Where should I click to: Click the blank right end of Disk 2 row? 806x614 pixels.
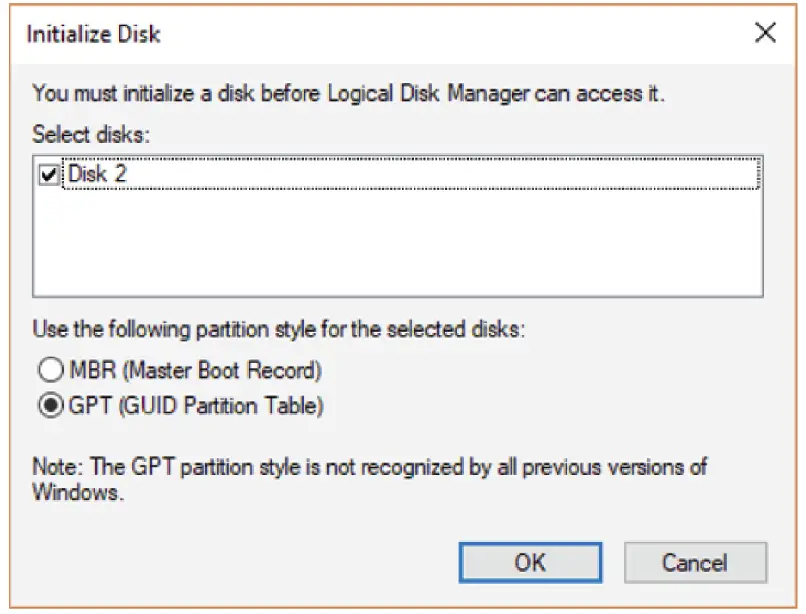click(x=600, y=175)
